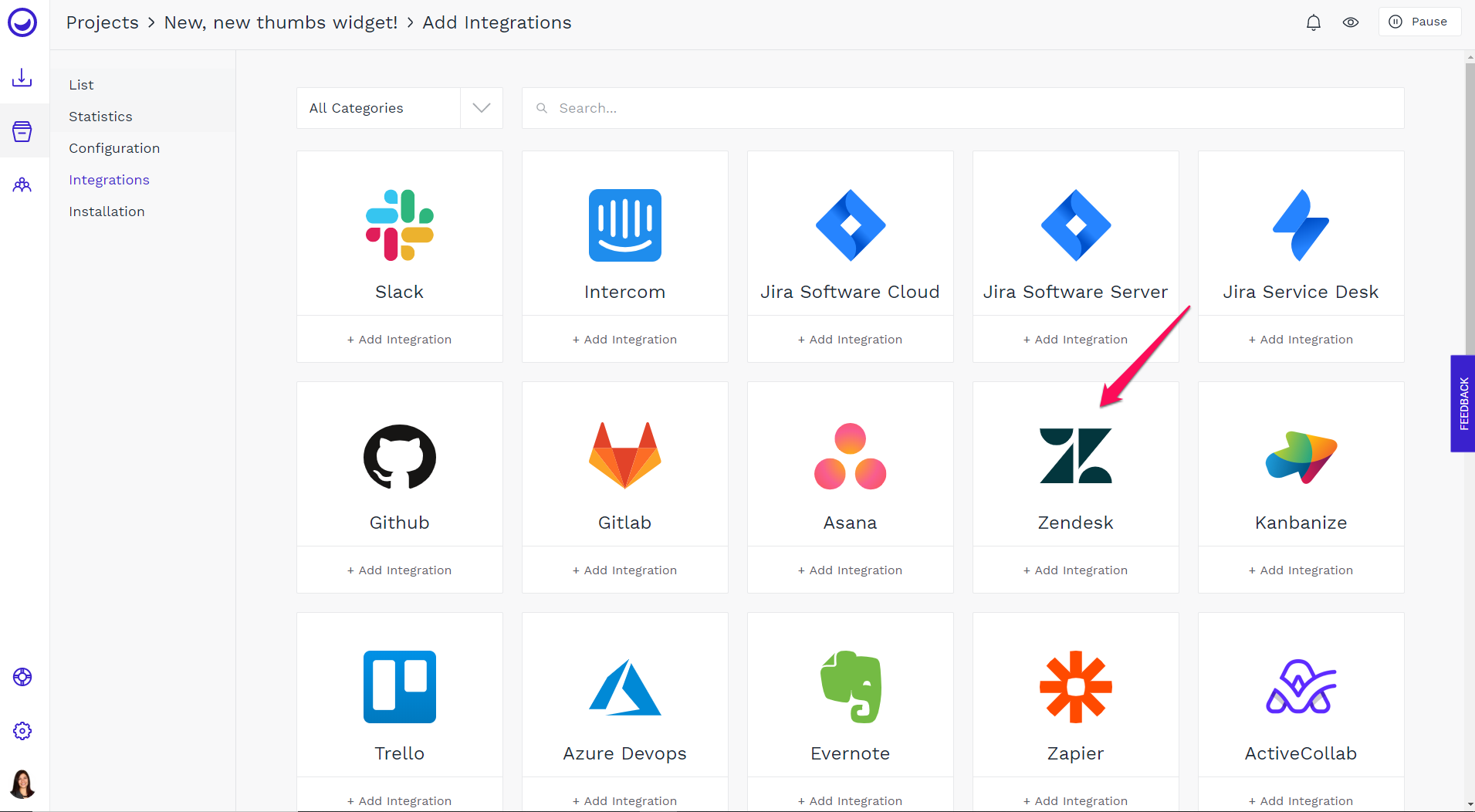Click the categories dropdown chevron arrow

482,108
